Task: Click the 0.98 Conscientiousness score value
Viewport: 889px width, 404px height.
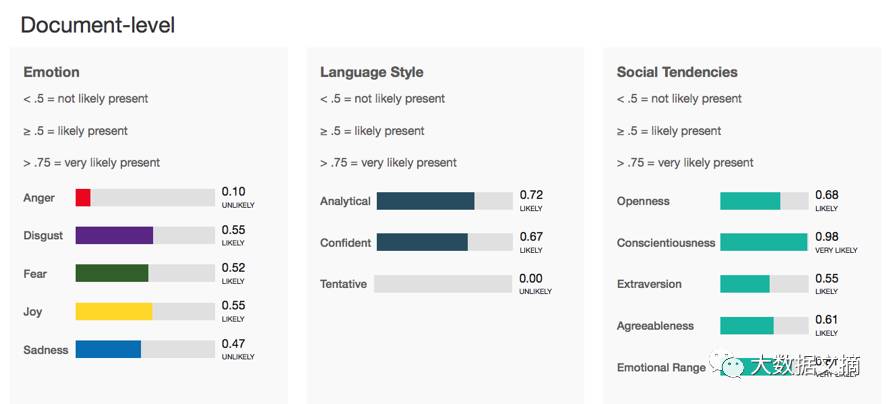Action: pos(827,237)
